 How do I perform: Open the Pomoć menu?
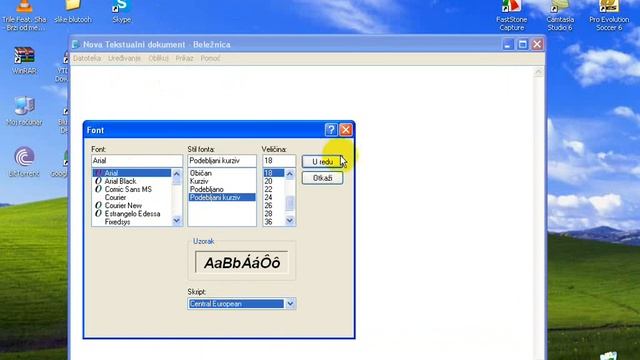(x=210, y=58)
